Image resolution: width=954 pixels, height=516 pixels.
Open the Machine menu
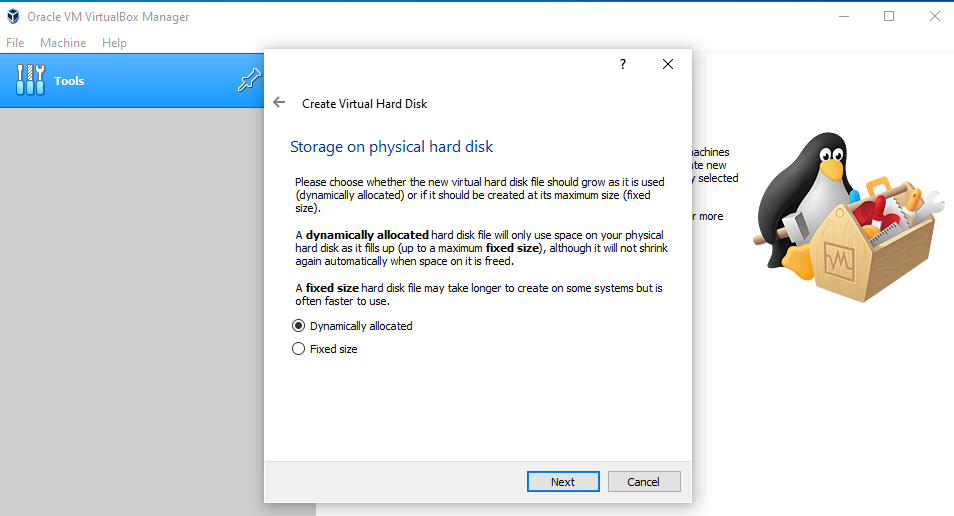coord(63,43)
